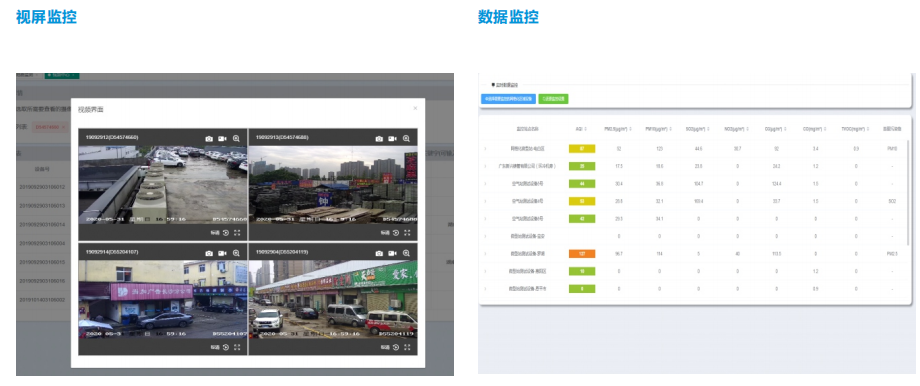Take snapshot of camera 19092904 feed
Image resolution: width=920 pixels, height=386 pixels.
pos(379,253)
